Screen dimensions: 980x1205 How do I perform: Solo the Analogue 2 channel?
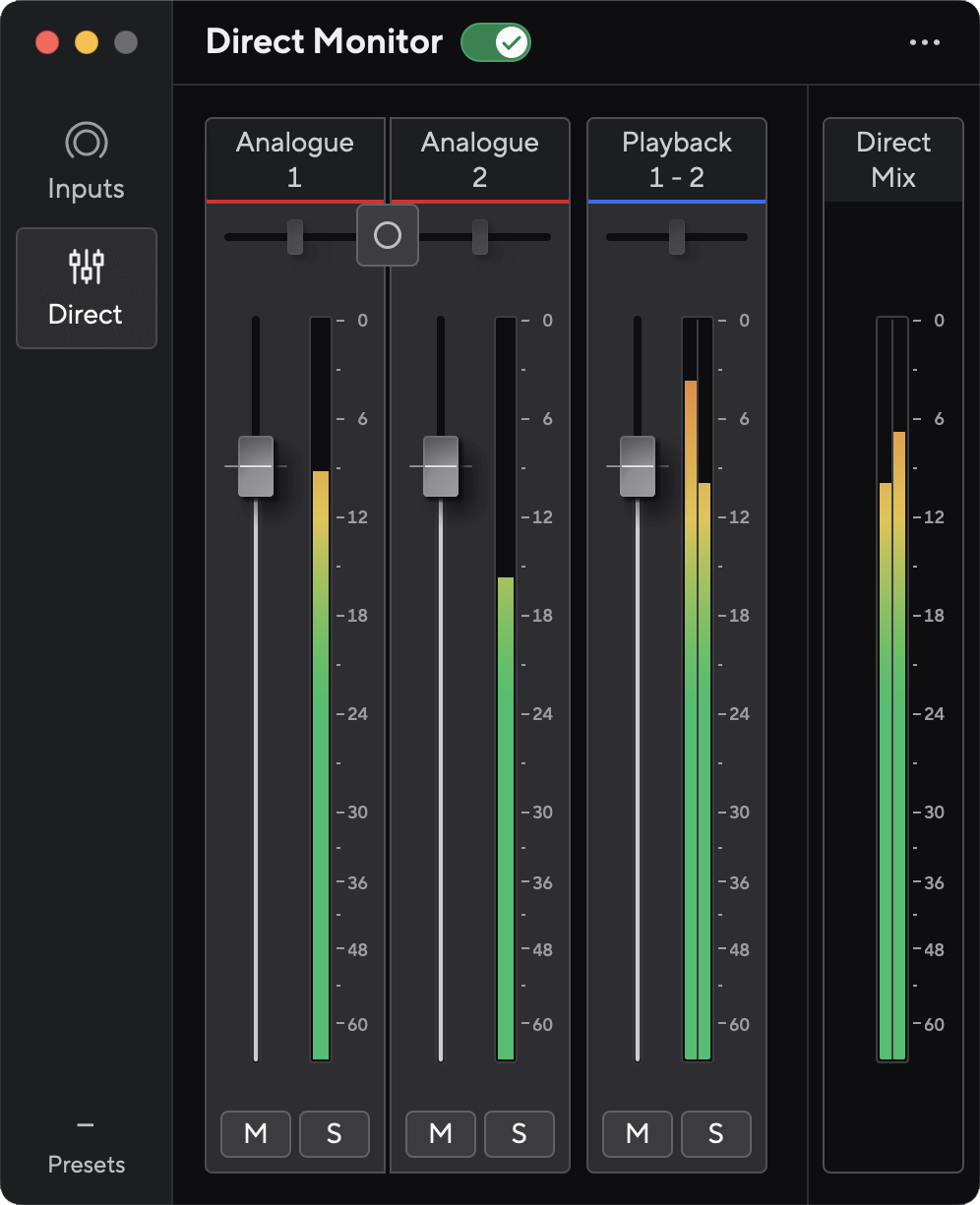coord(519,1133)
